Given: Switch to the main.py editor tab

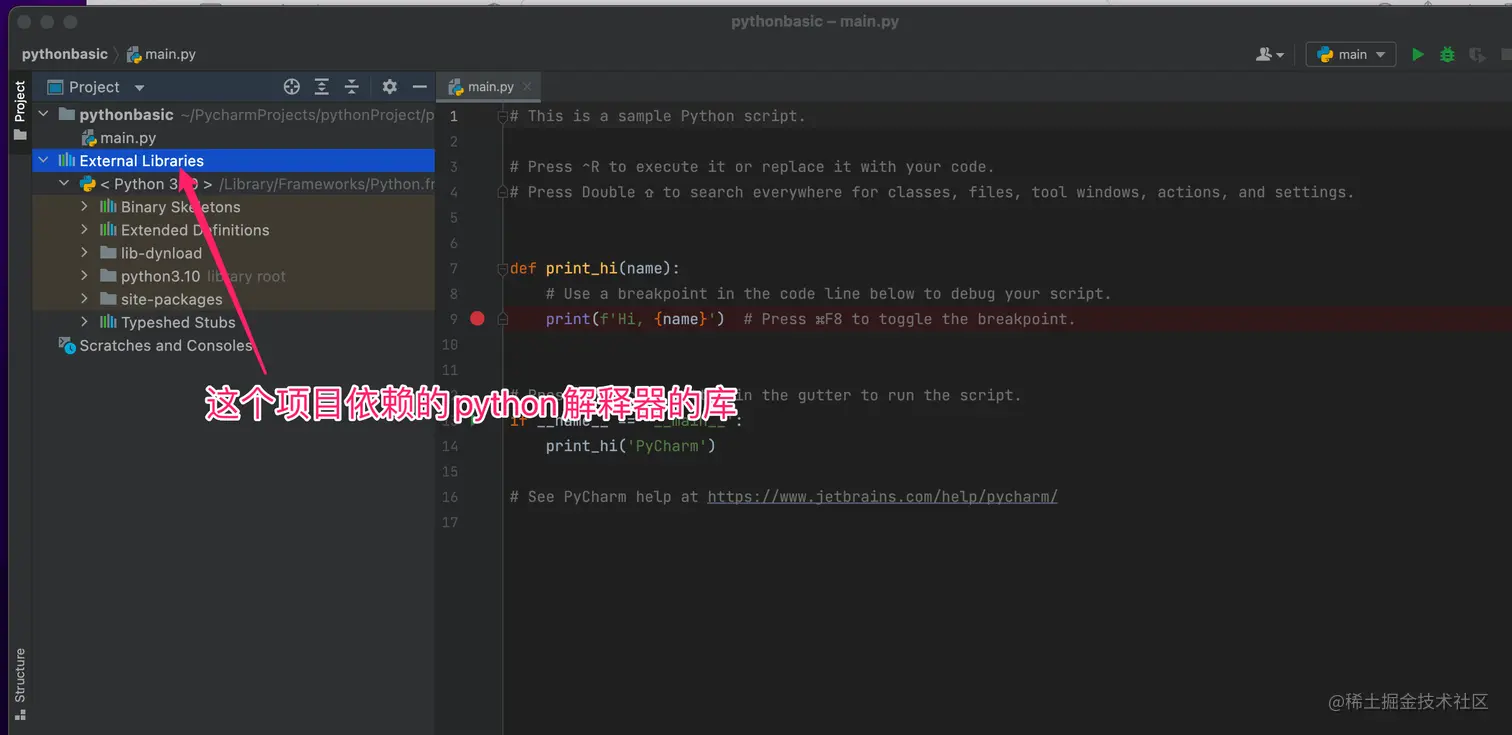Looking at the screenshot, I should click(489, 87).
